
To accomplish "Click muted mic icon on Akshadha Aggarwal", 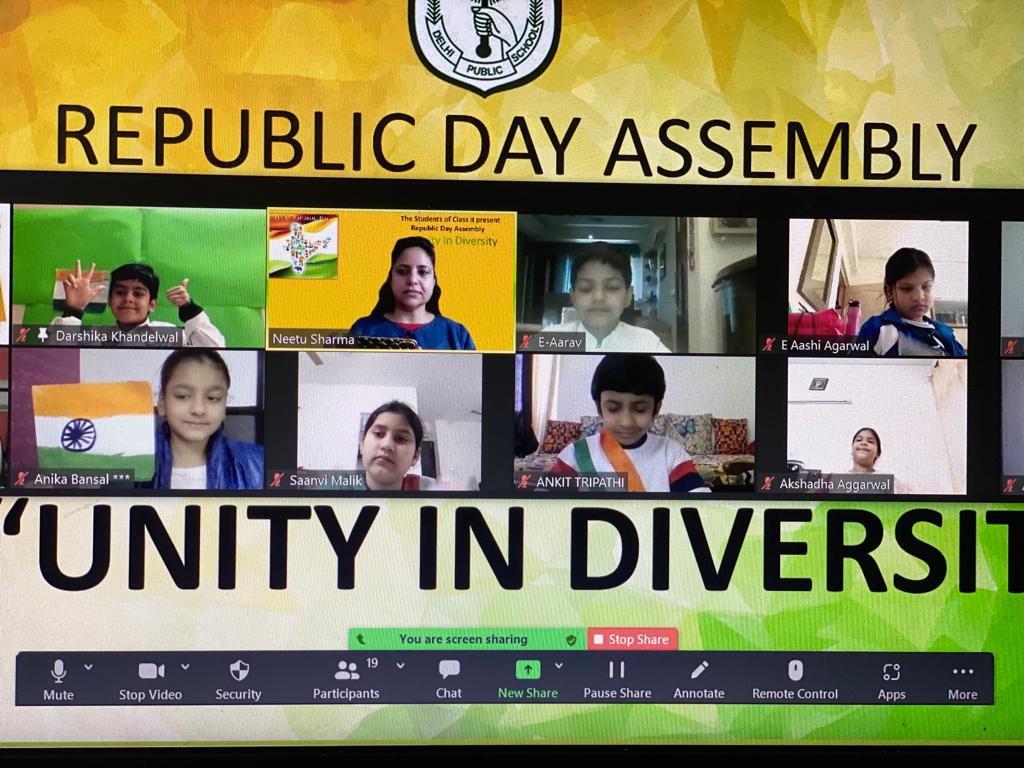I will 767,484.
